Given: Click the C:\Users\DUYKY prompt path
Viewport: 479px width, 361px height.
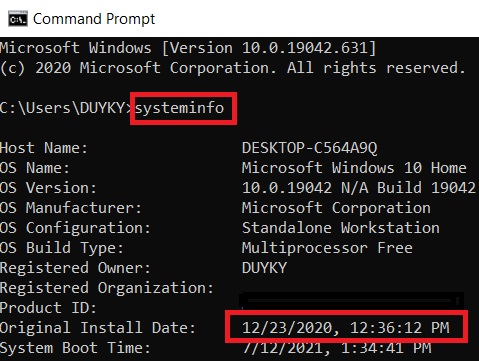Looking at the screenshot, I should [66, 108].
